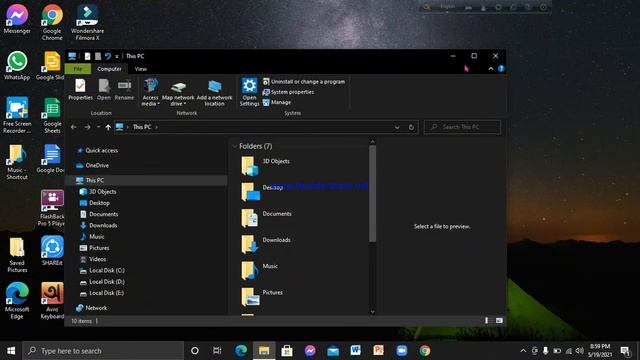Choose Map network drive

click(178, 93)
